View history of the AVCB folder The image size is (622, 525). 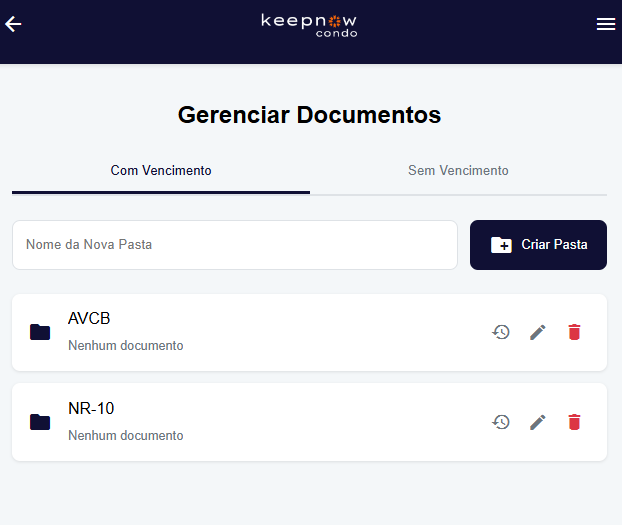[501, 332]
